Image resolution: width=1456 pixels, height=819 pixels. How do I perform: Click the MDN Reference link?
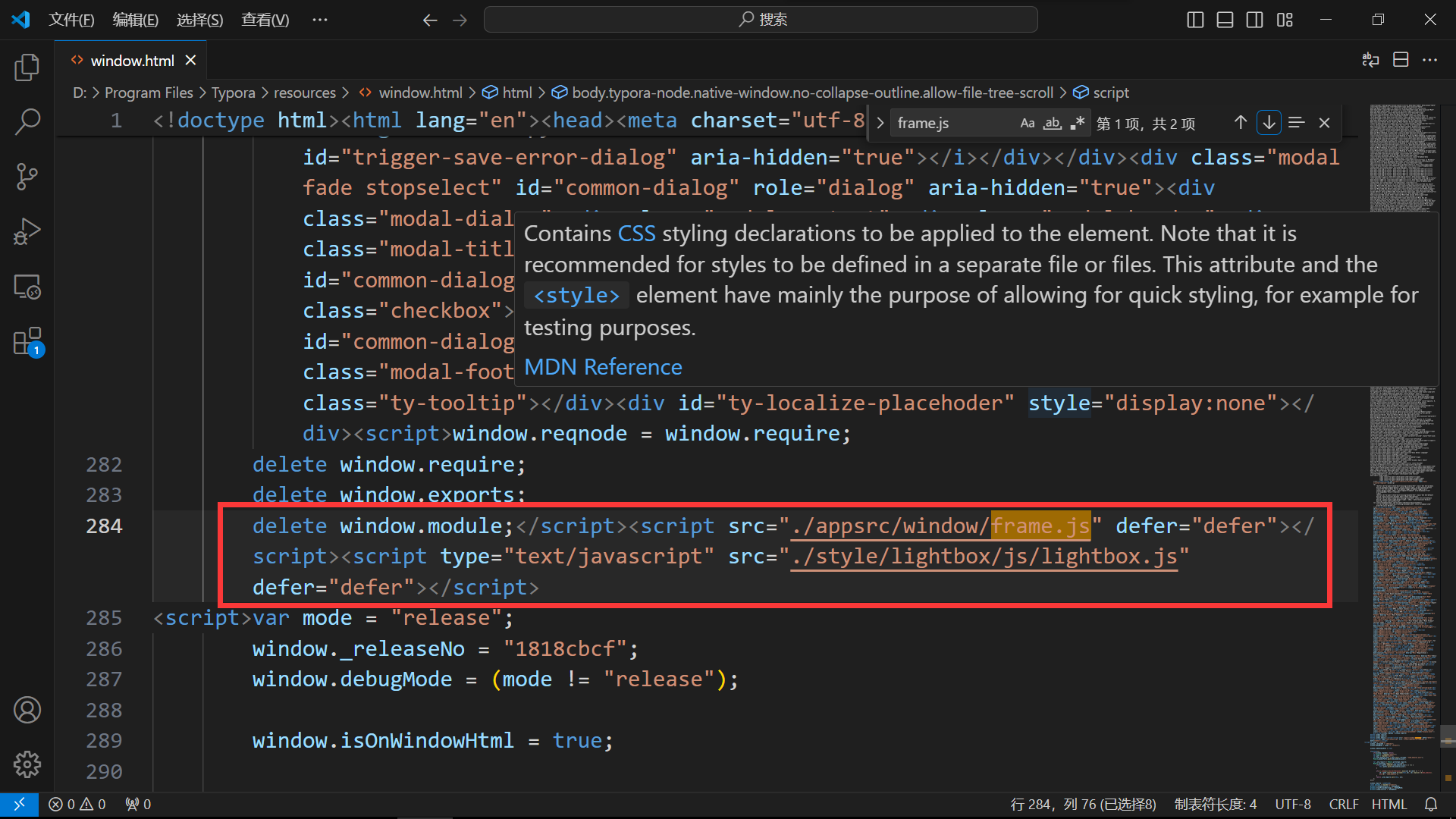[x=603, y=367]
